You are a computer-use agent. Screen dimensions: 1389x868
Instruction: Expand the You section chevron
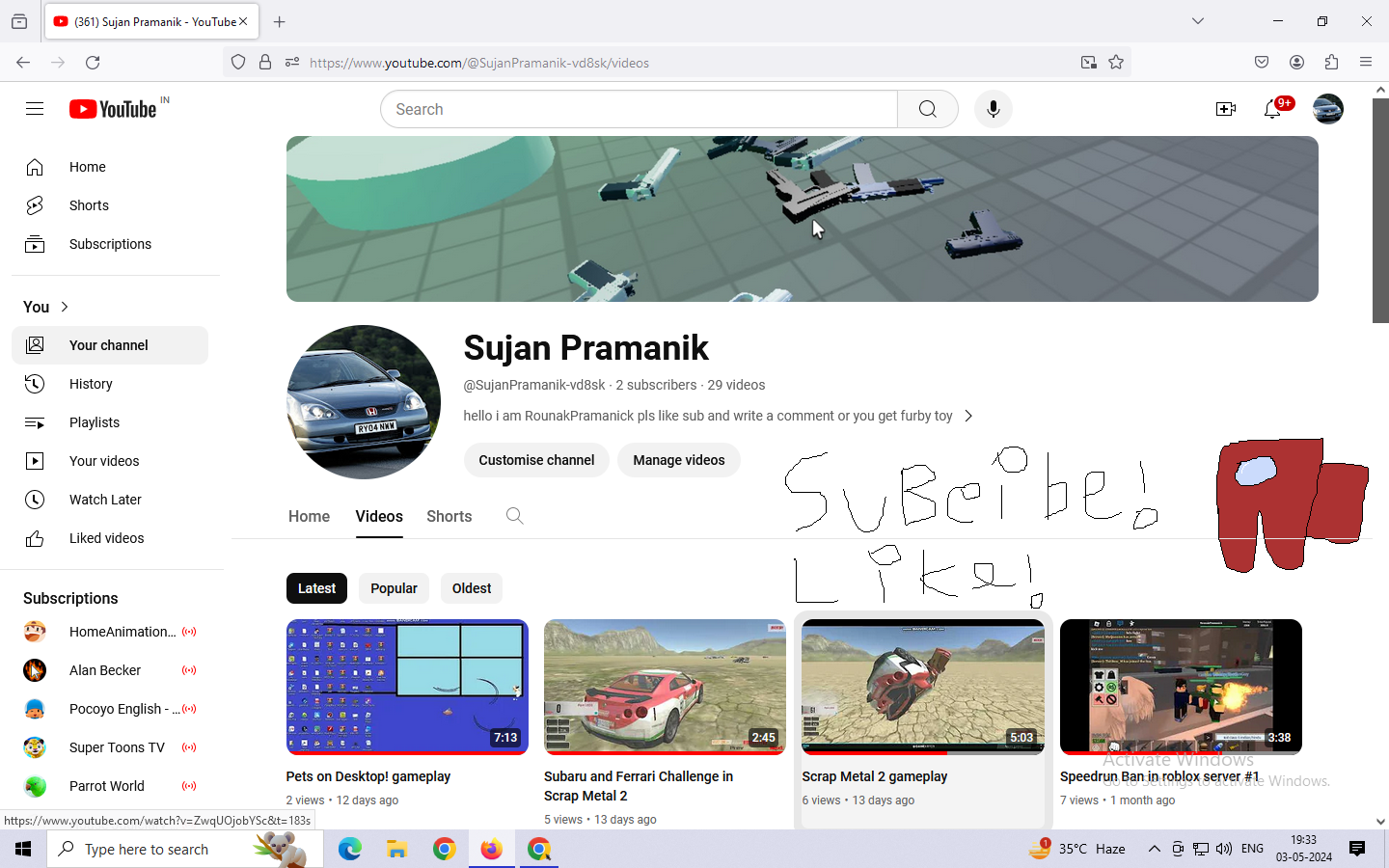(x=65, y=307)
